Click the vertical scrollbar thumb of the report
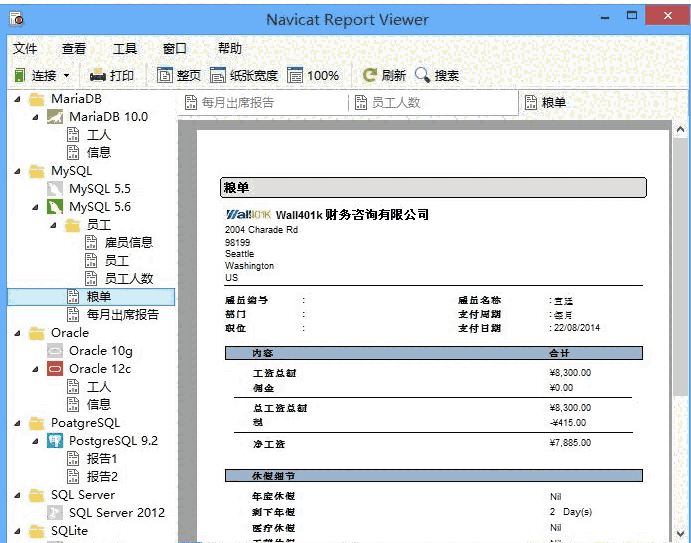 (x=680, y=267)
